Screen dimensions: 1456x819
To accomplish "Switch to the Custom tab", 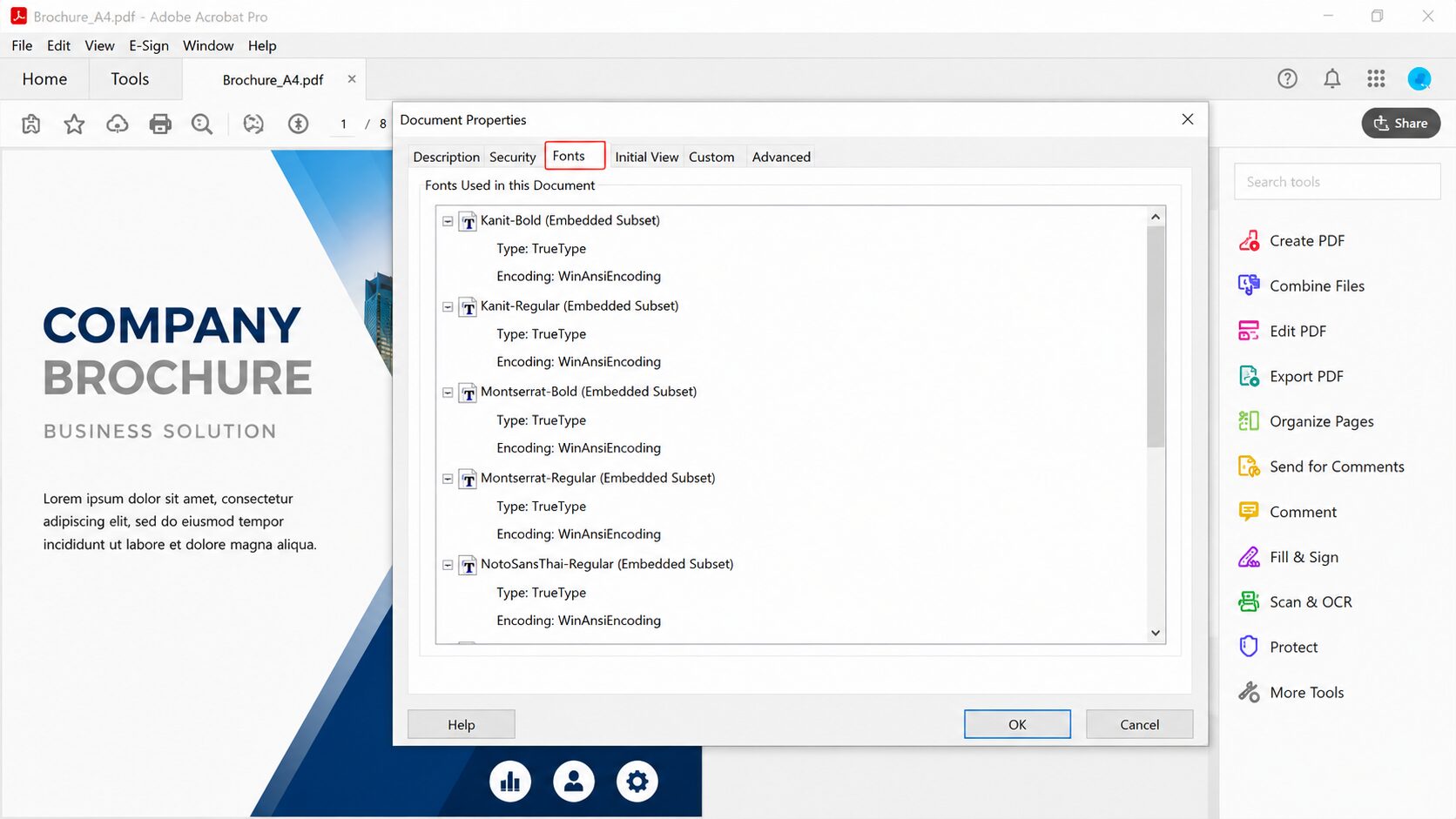I will 711,158.
